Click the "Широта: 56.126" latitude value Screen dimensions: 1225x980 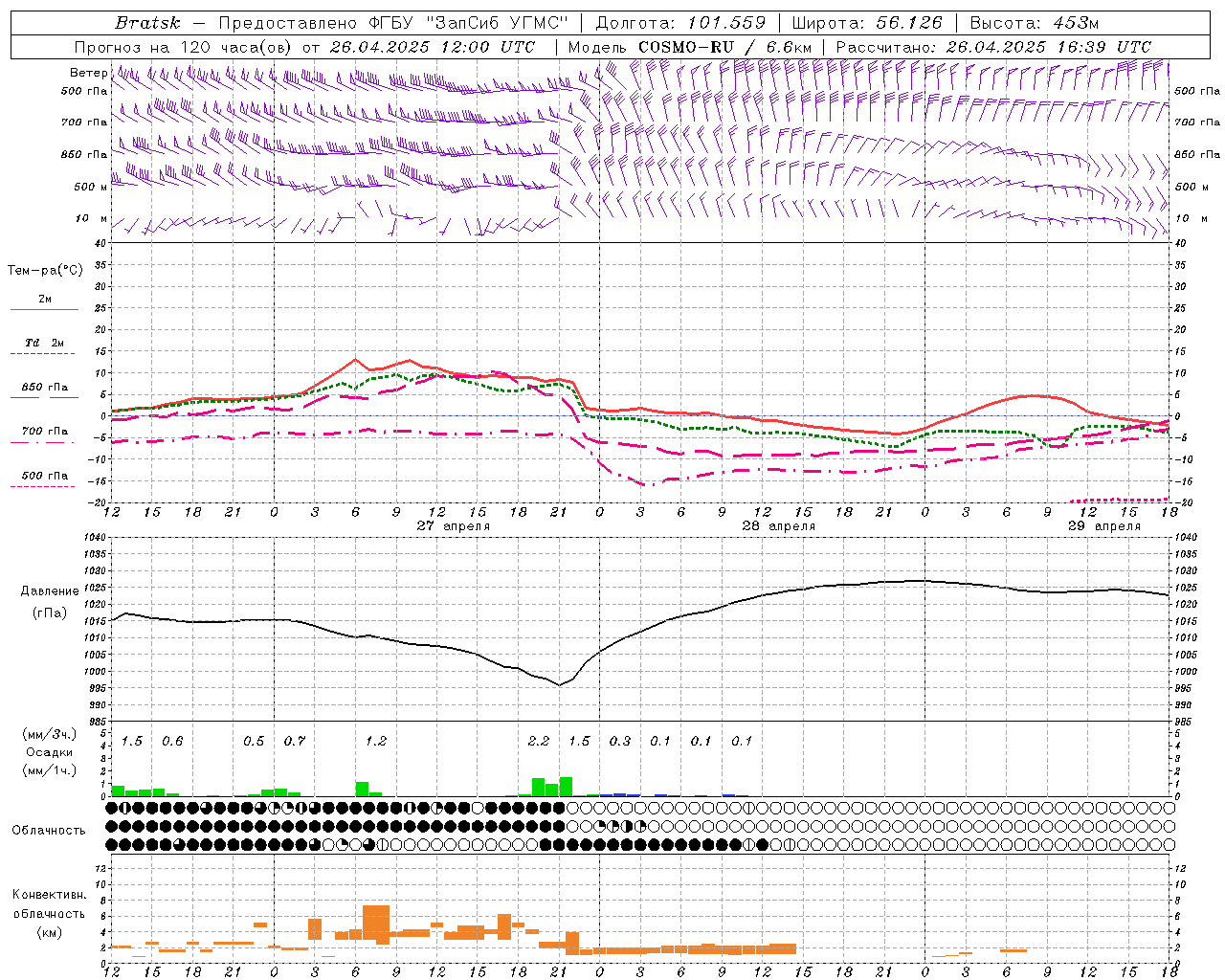[x=867, y=23]
